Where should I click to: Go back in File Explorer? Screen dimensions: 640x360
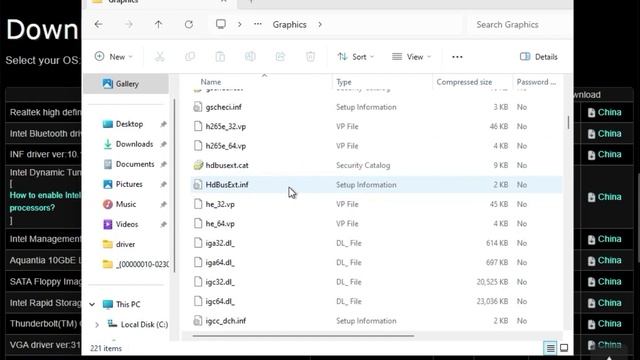pyautogui.click(x=98, y=24)
